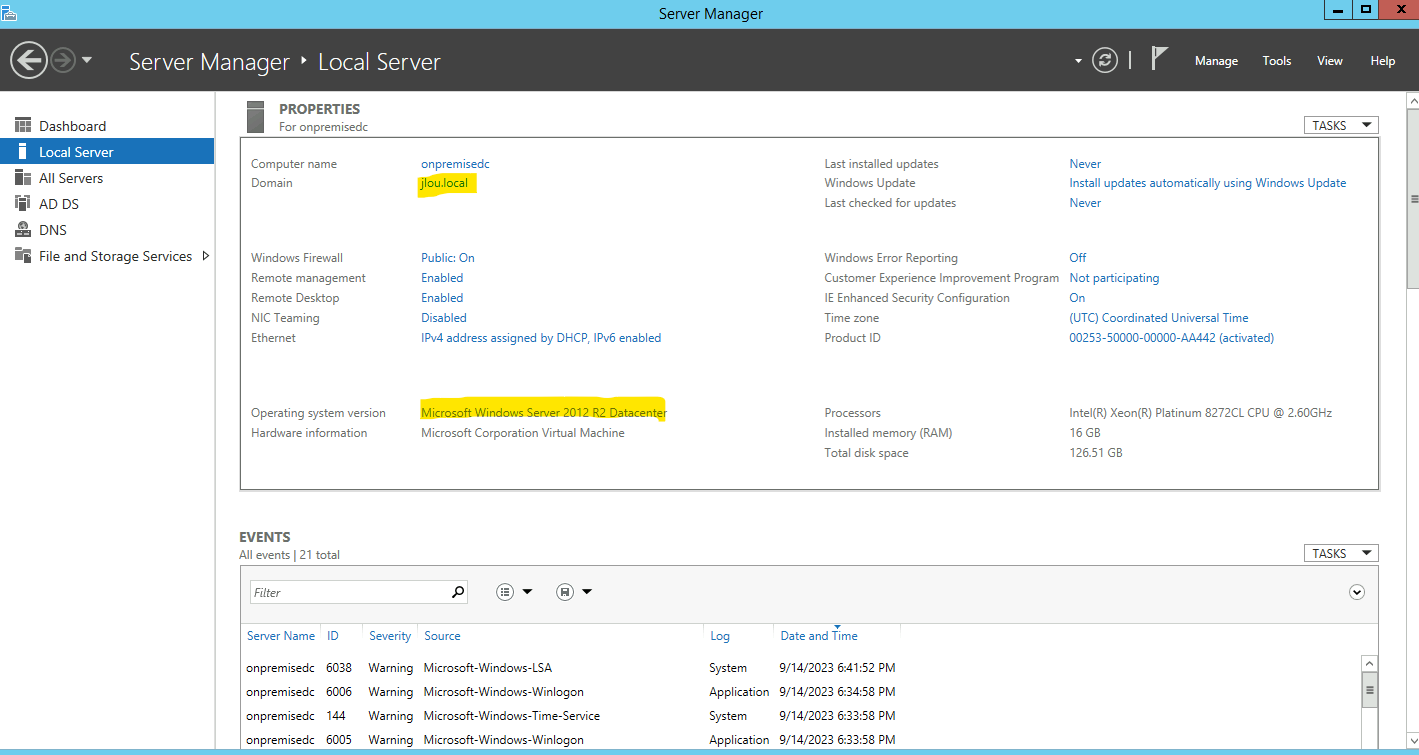
Task: Click main pane scrollbar up arrow
Action: point(1412,101)
